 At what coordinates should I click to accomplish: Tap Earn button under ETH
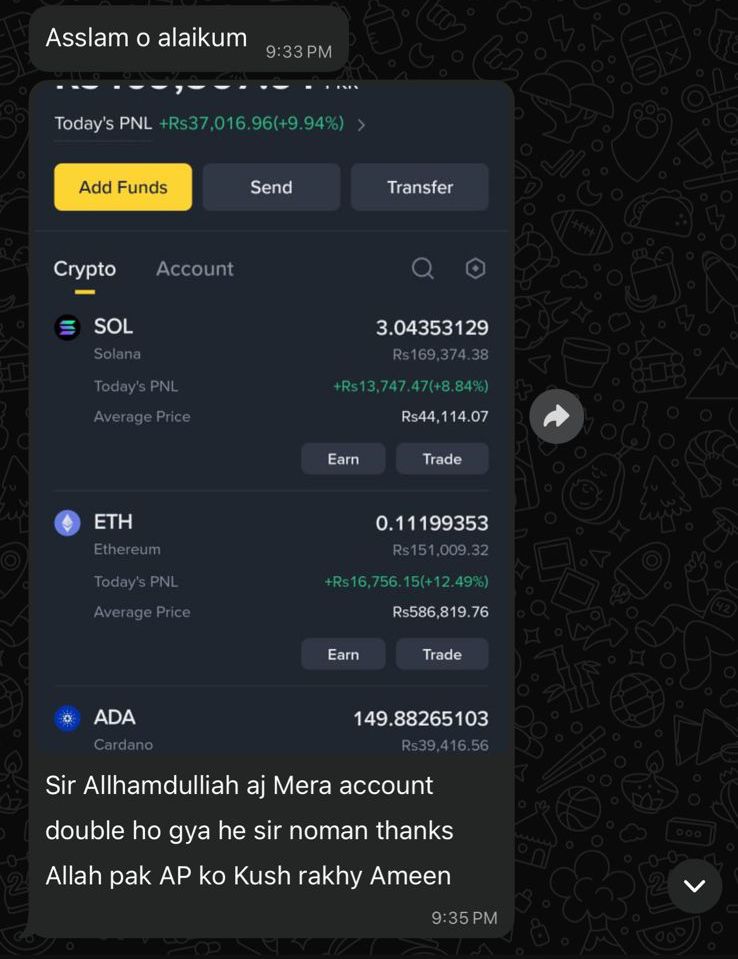point(343,654)
